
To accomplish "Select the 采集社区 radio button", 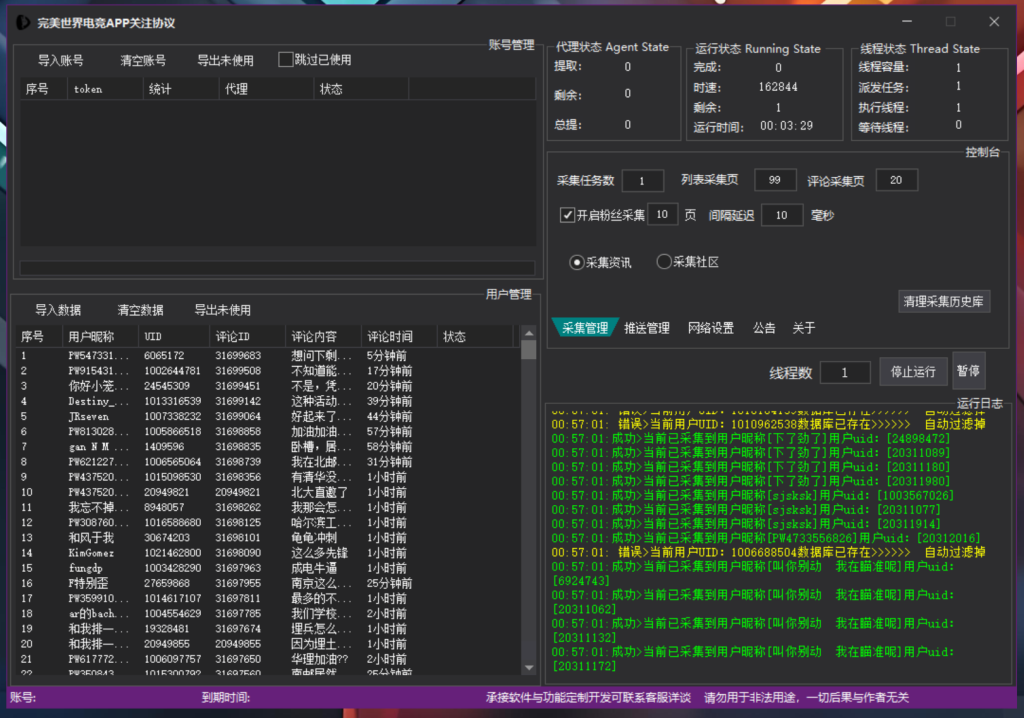I will [x=663, y=261].
